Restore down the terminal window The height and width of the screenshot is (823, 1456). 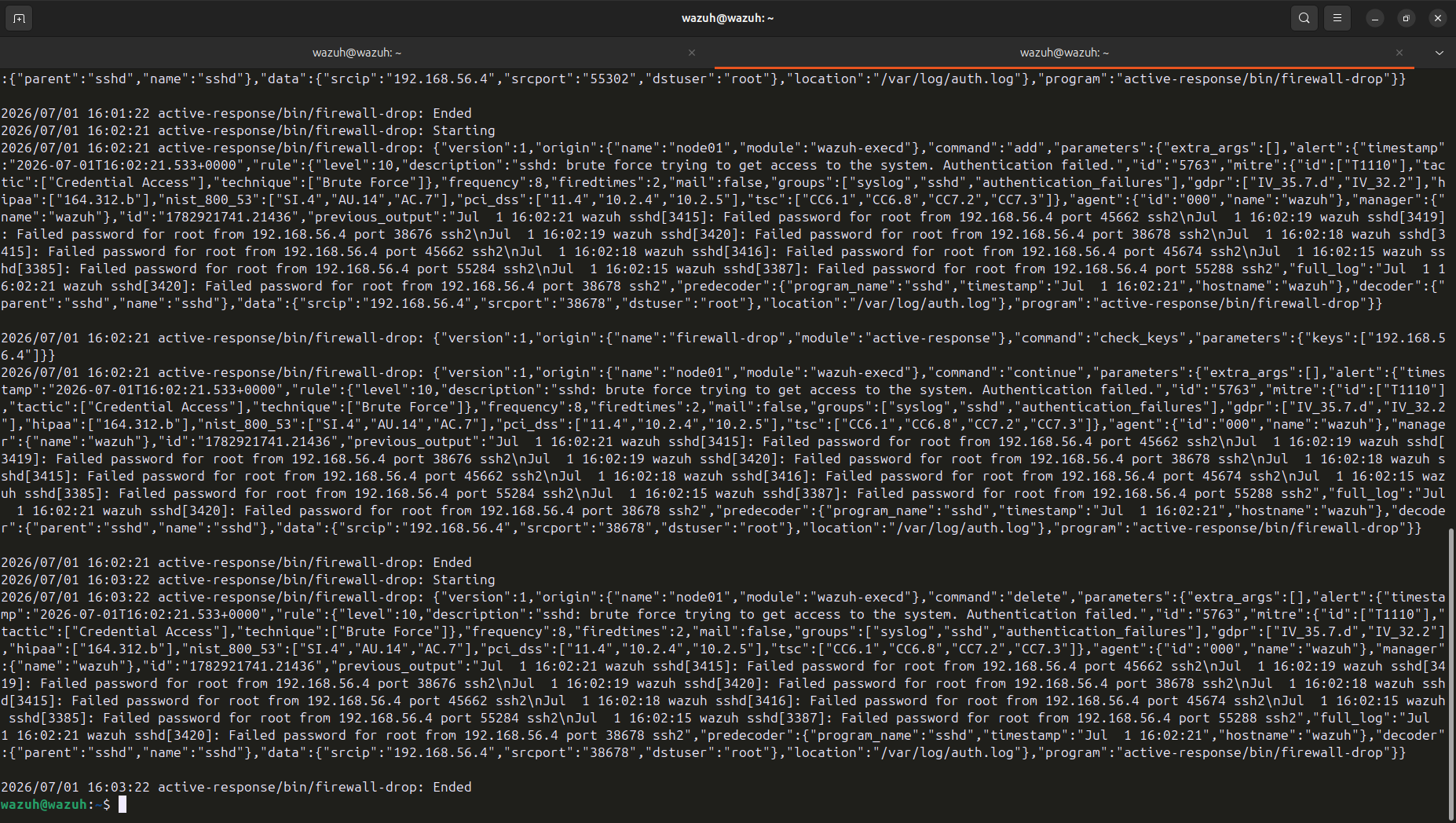1407,18
